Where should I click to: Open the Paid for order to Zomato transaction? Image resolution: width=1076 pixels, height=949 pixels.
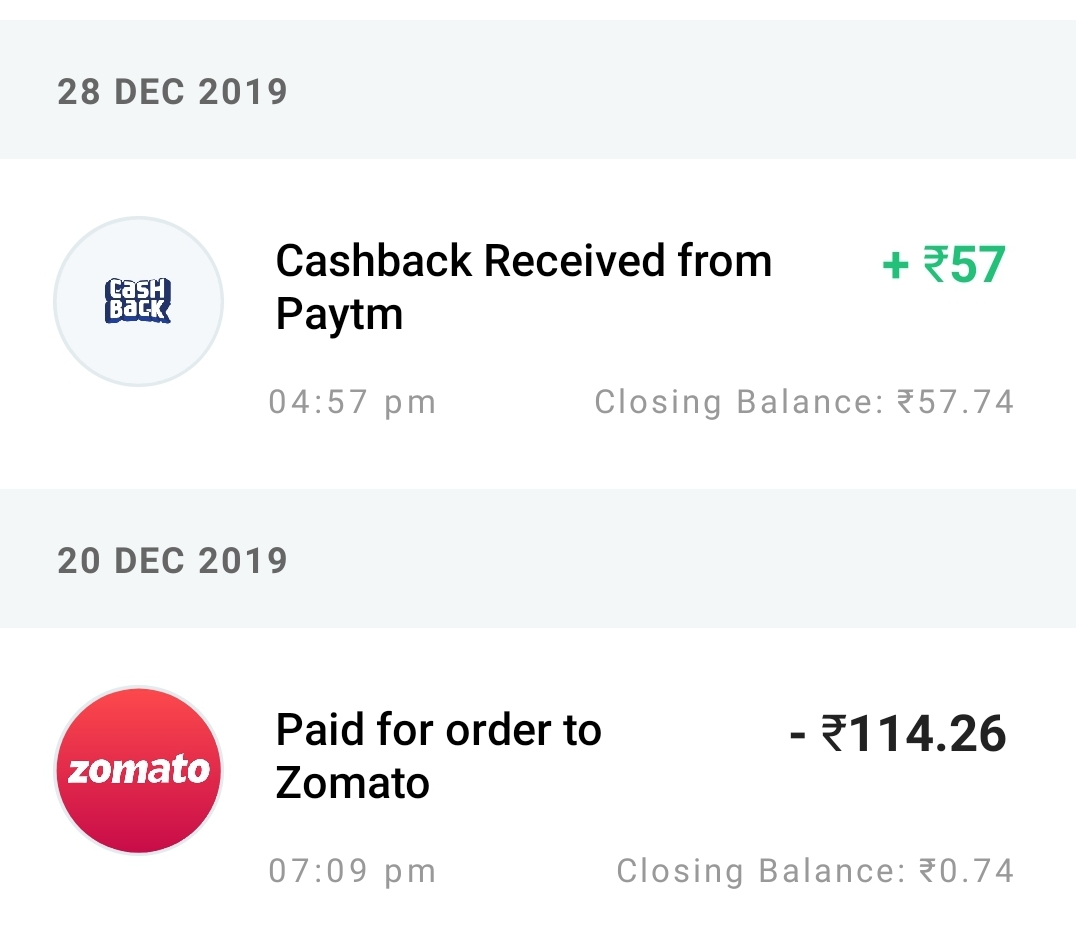[x=438, y=756]
